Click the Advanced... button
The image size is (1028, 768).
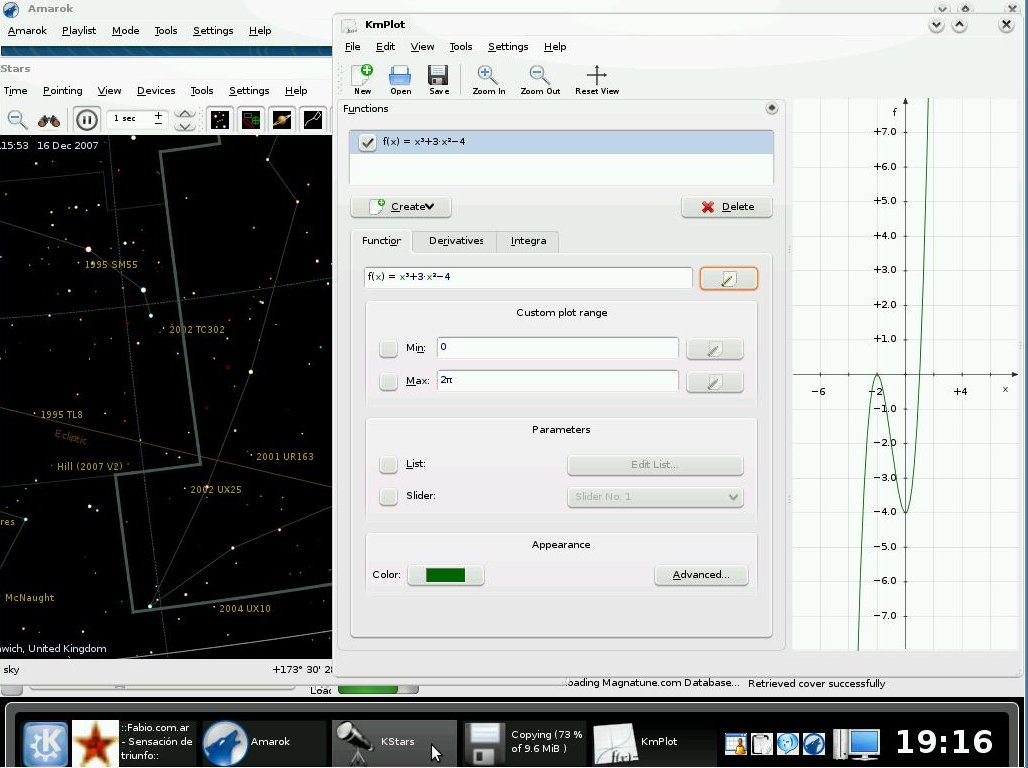[x=701, y=575]
